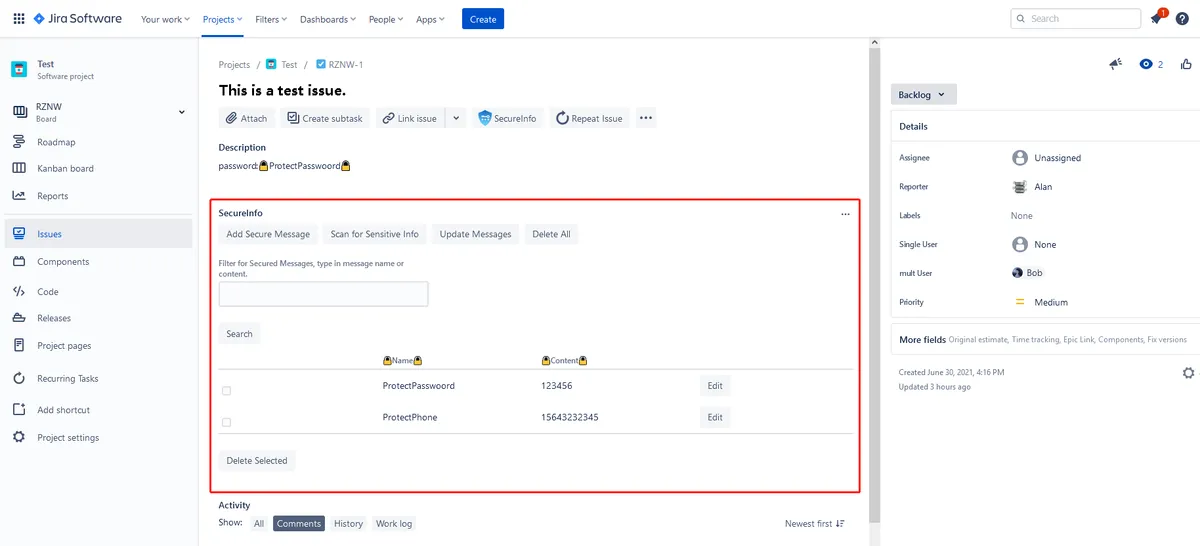Open the Dashboards dropdown menu
The height and width of the screenshot is (546, 1200).
(328, 19)
